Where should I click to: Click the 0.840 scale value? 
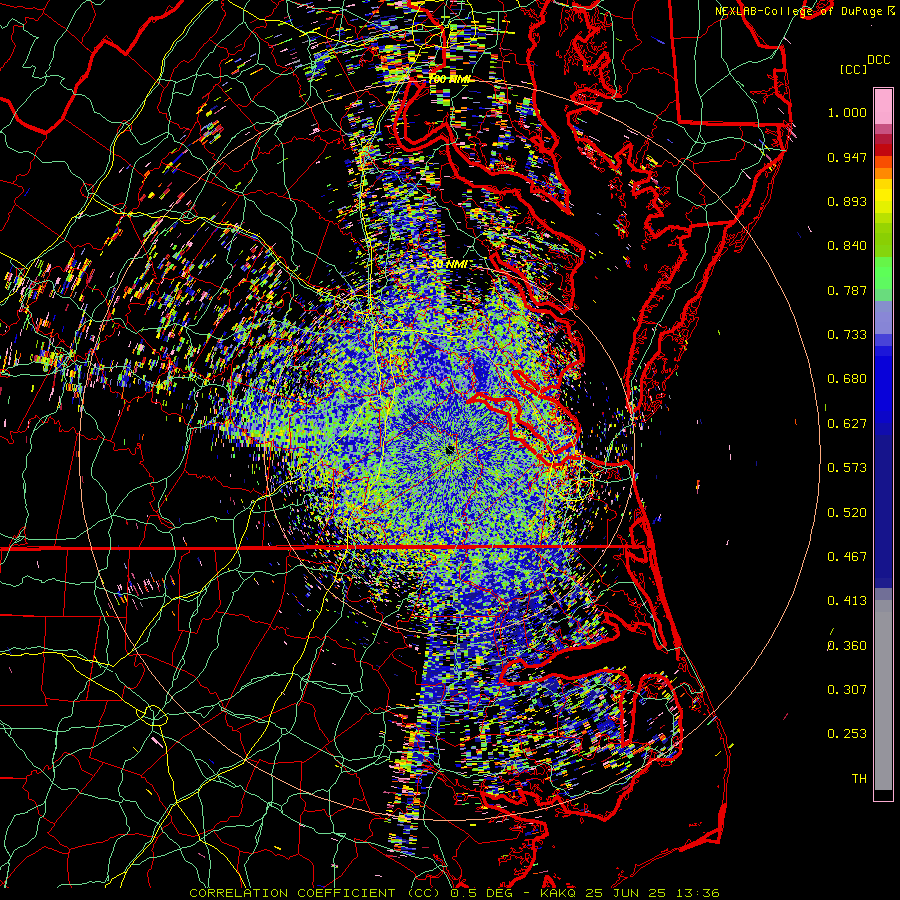(847, 246)
